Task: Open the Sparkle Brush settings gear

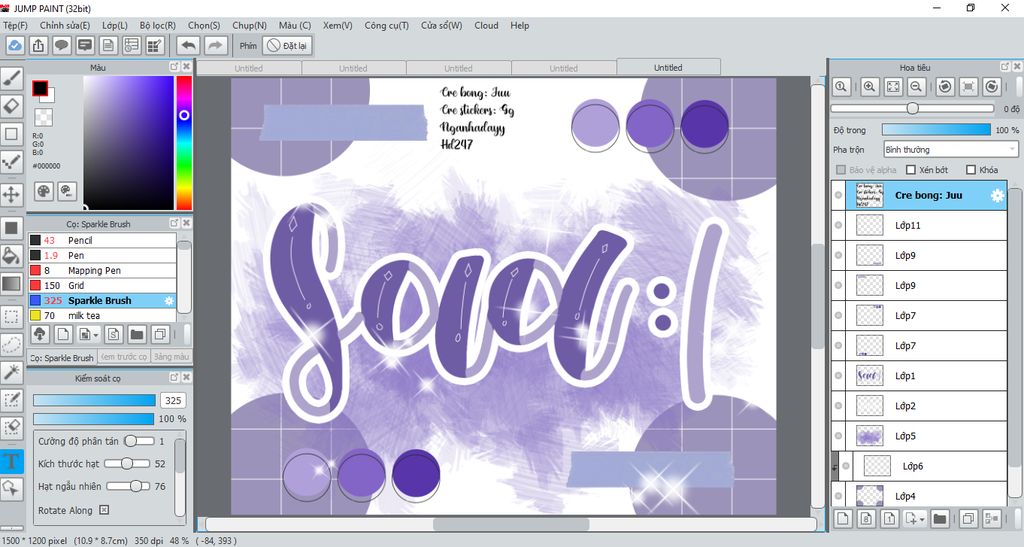Action: tap(169, 301)
